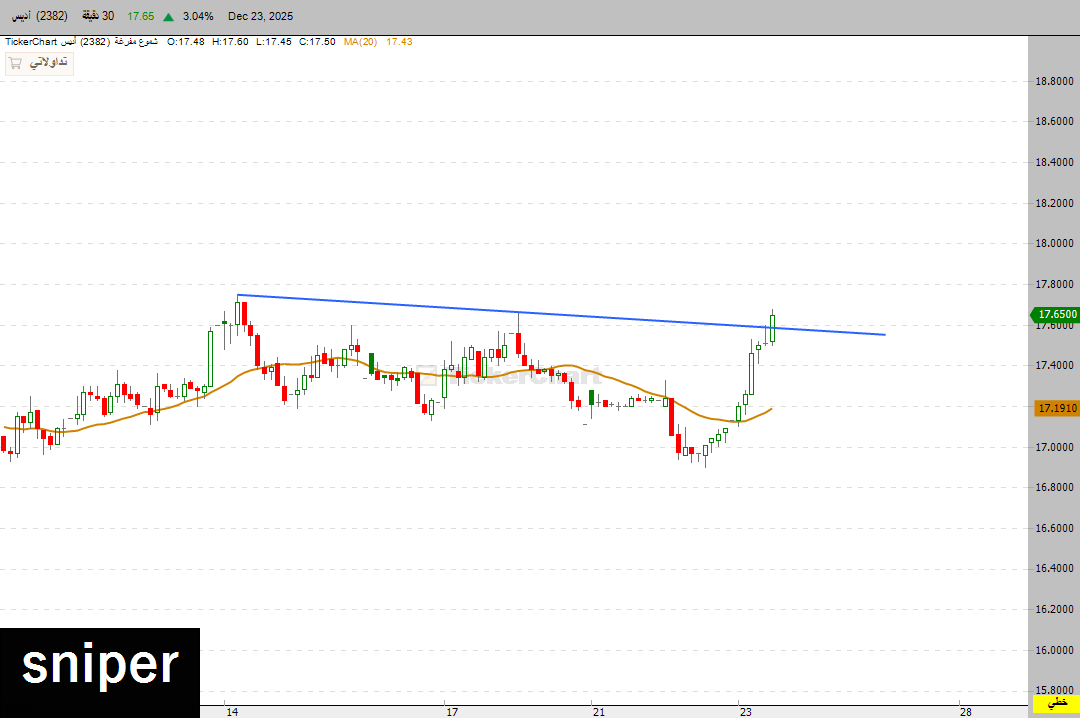The height and width of the screenshot is (718, 1080).
Task: Click the O:17.48 open value
Action: (x=186, y=42)
